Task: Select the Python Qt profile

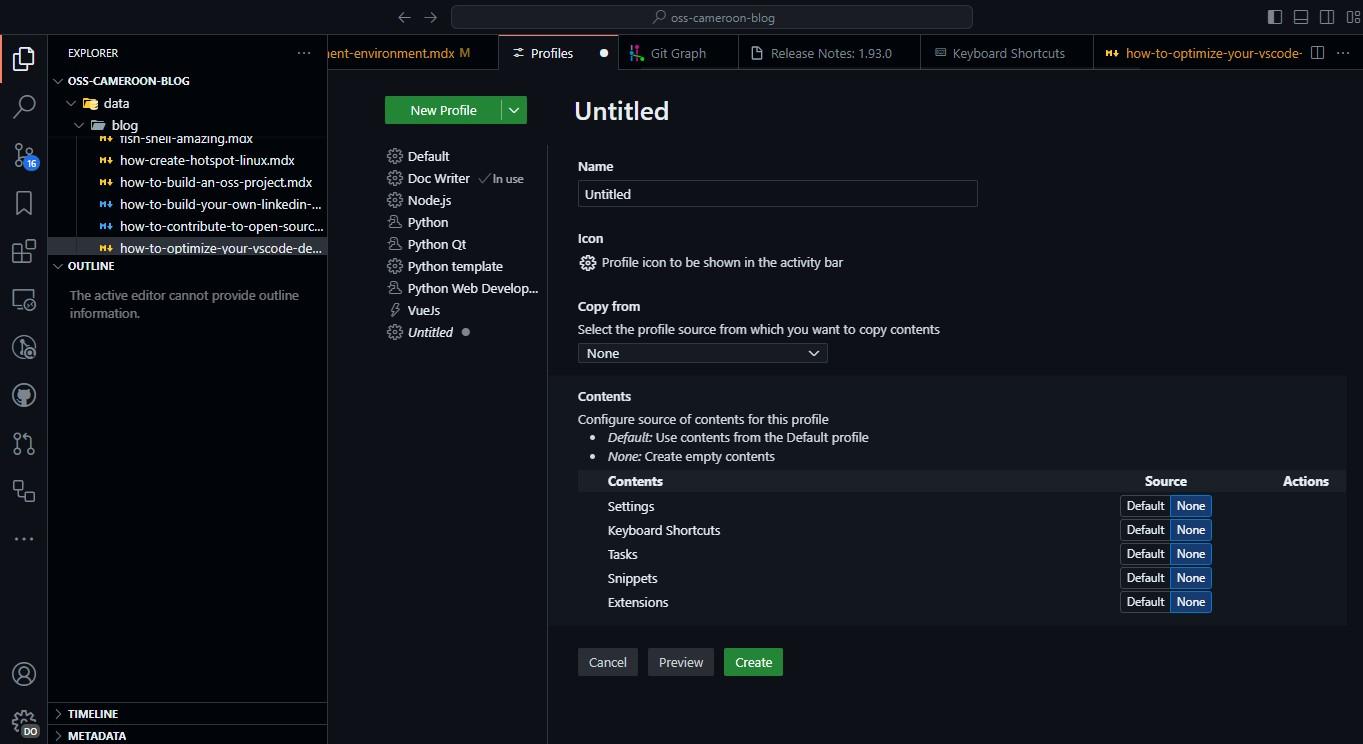Action: pyautogui.click(x=437, y=244)
